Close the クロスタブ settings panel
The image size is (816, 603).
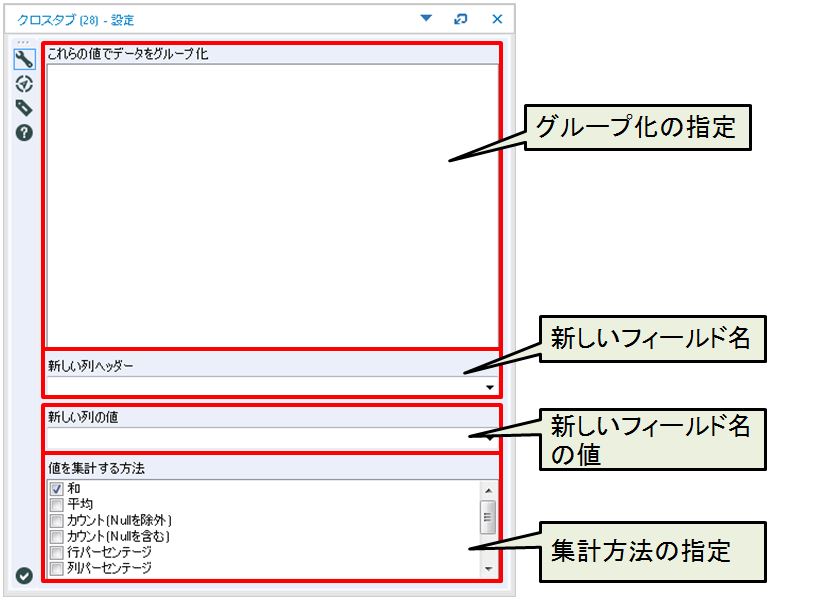tap(497, 19)
